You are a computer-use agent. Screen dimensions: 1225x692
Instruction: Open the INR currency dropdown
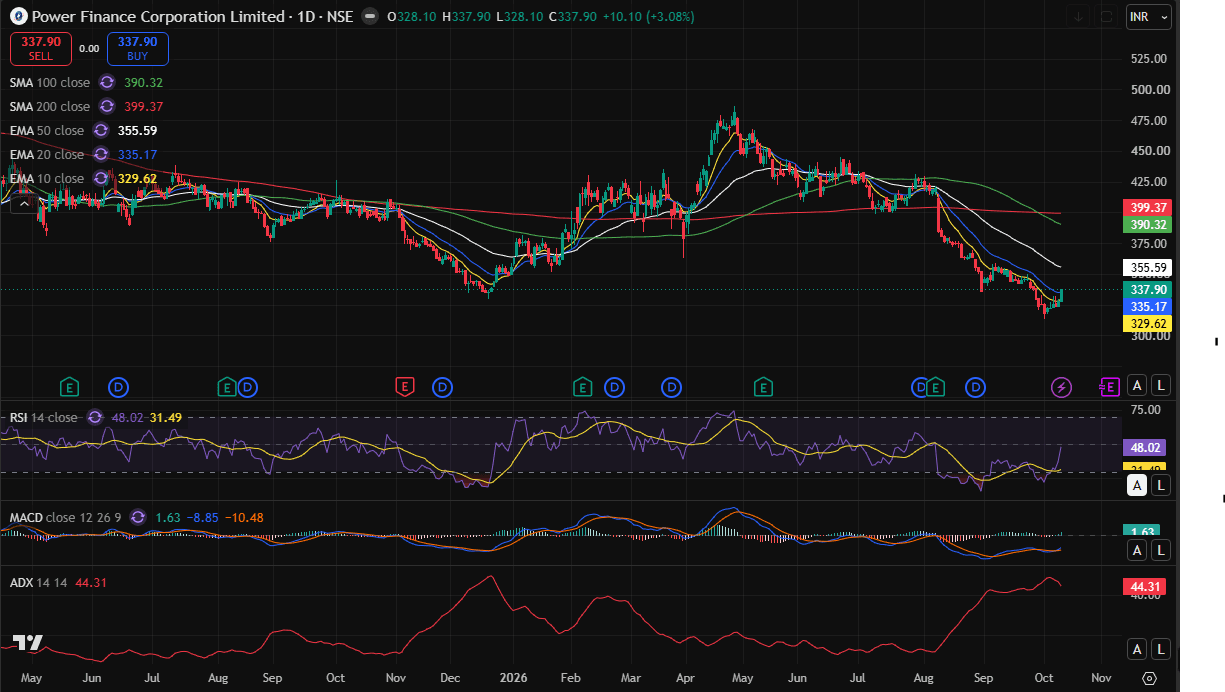1147,17
